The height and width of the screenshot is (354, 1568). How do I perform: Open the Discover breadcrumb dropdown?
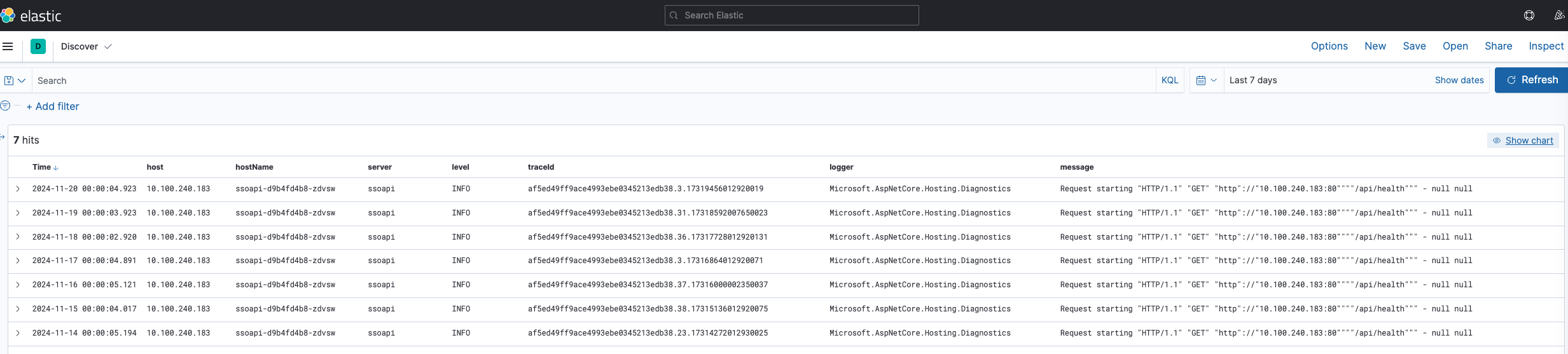86,46
